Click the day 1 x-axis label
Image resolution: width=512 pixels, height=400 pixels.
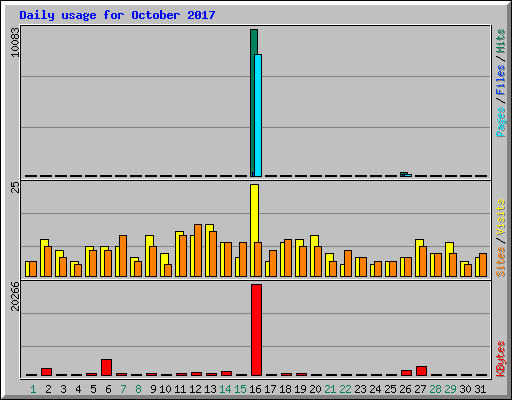click(x=33, y=389)
